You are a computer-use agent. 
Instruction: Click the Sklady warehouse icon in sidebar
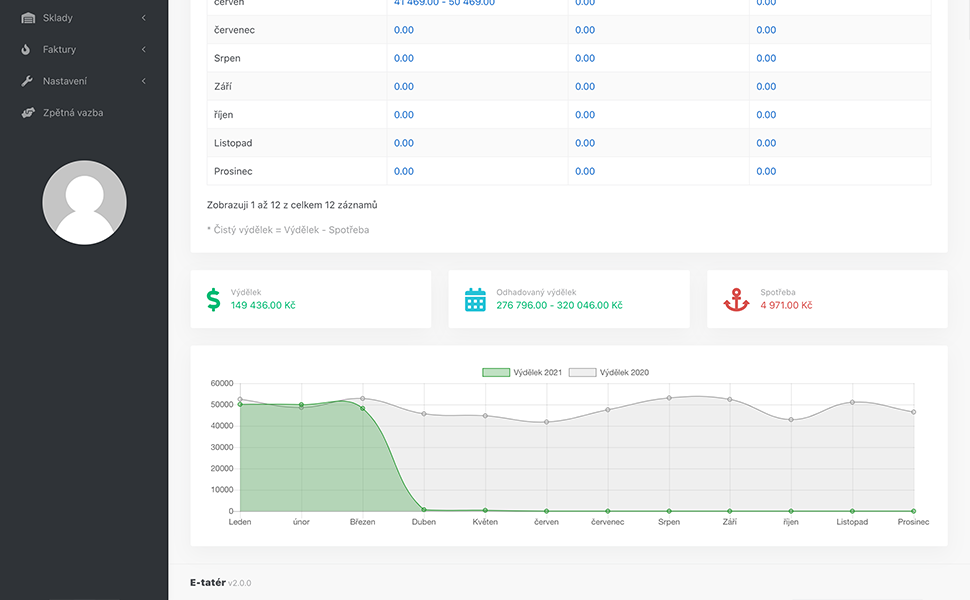tap(28, 18)
